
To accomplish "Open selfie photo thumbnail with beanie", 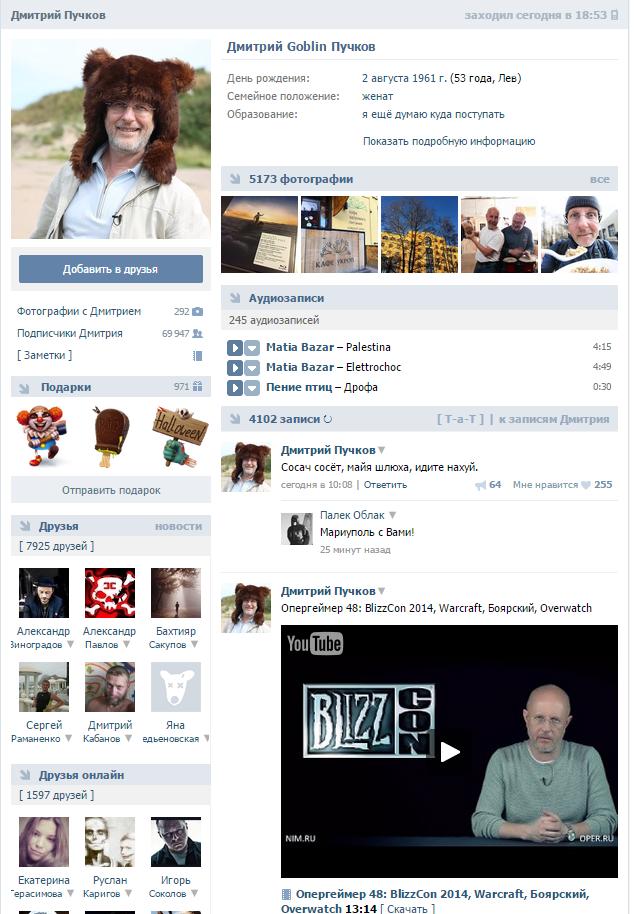I will coord(579,234).
